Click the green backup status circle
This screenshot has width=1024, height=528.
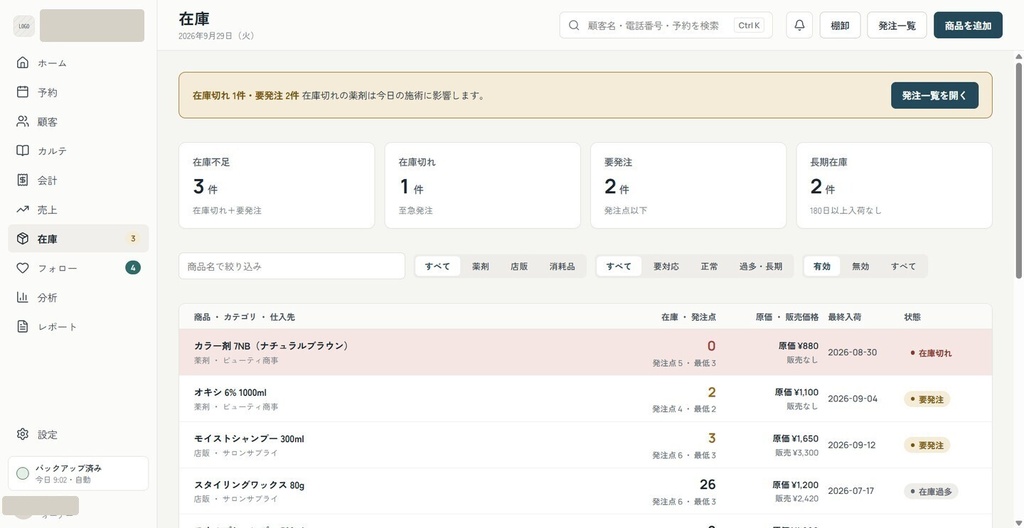point(23,473)
